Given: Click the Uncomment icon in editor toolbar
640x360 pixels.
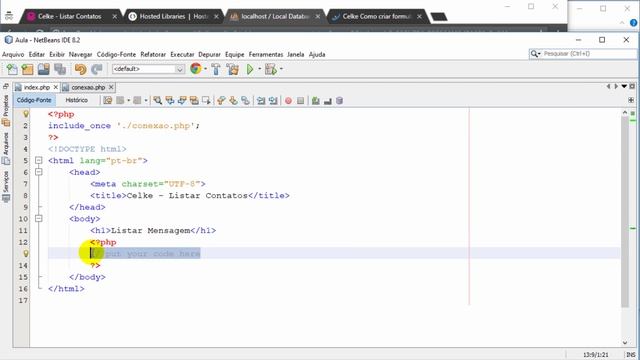Looking at the screenshot, I should 327,100.
